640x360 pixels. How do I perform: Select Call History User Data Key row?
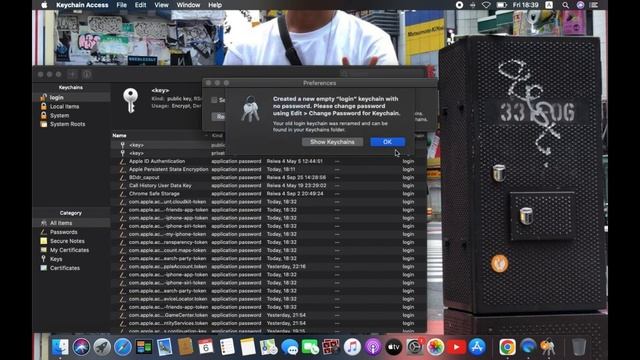coord(269,186)
